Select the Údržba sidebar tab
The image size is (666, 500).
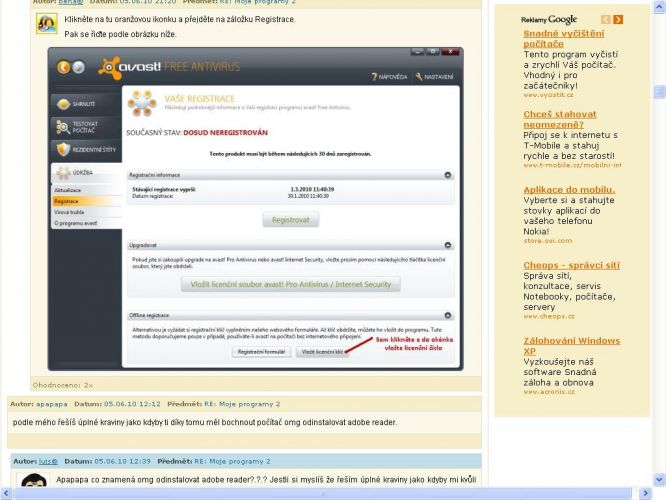86,173
